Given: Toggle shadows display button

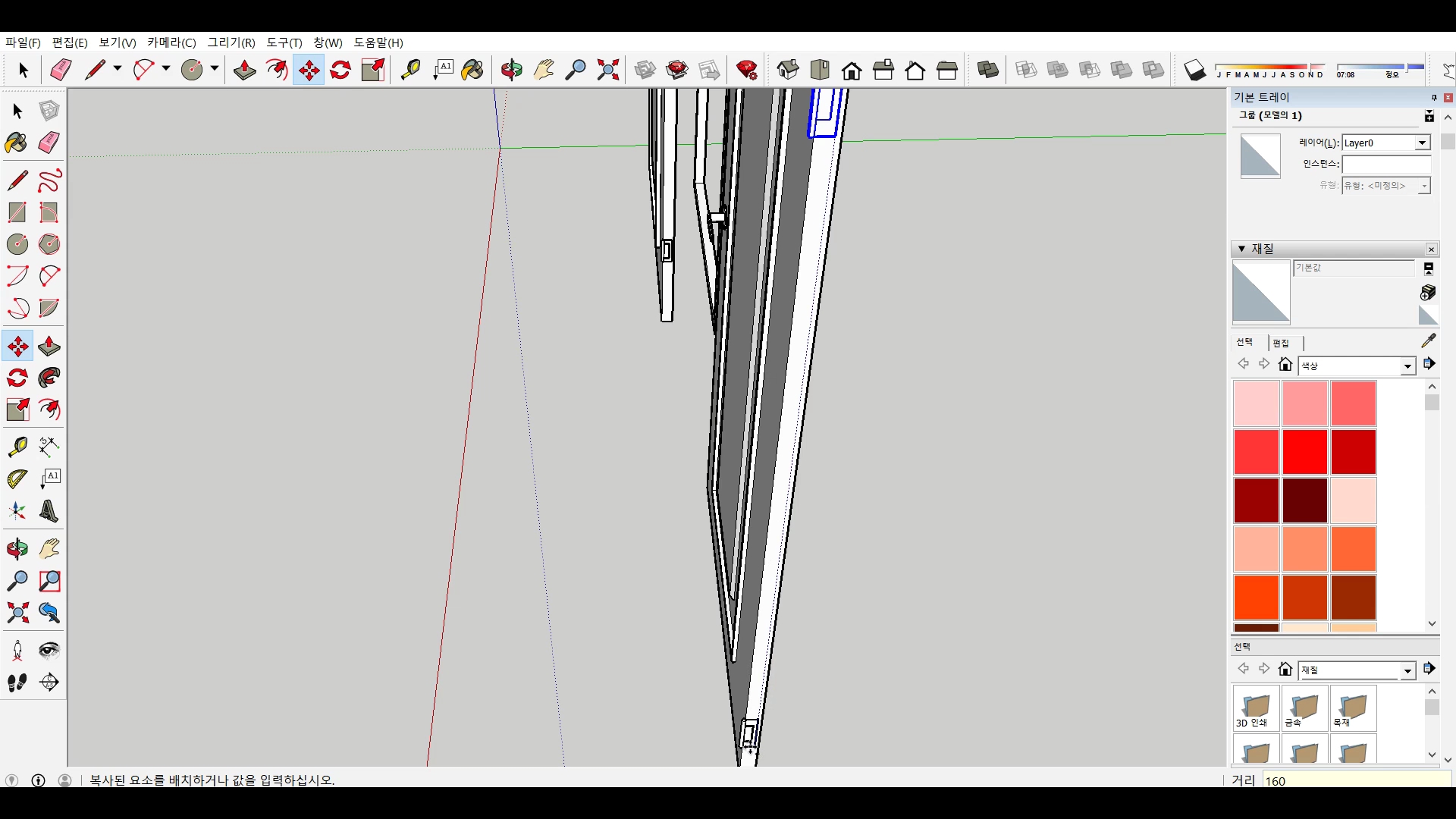Looking at the screenshot, I should [x=1194, y=71].
